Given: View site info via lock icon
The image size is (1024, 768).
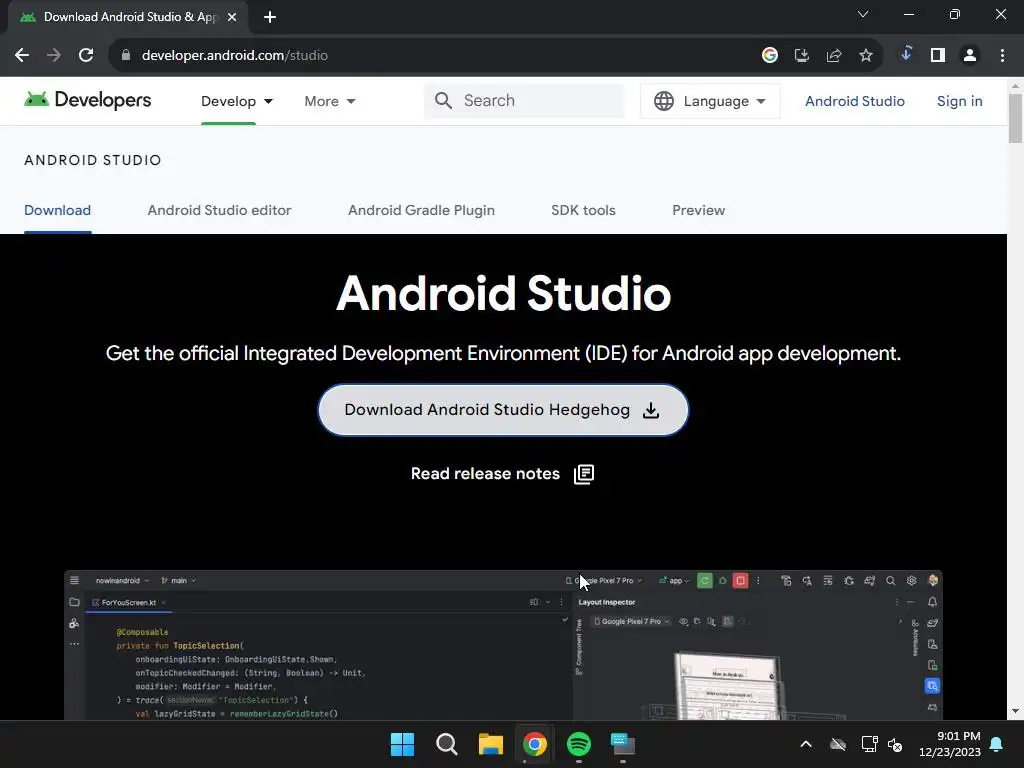Looking at the screenshot, I should pos(126,56).
